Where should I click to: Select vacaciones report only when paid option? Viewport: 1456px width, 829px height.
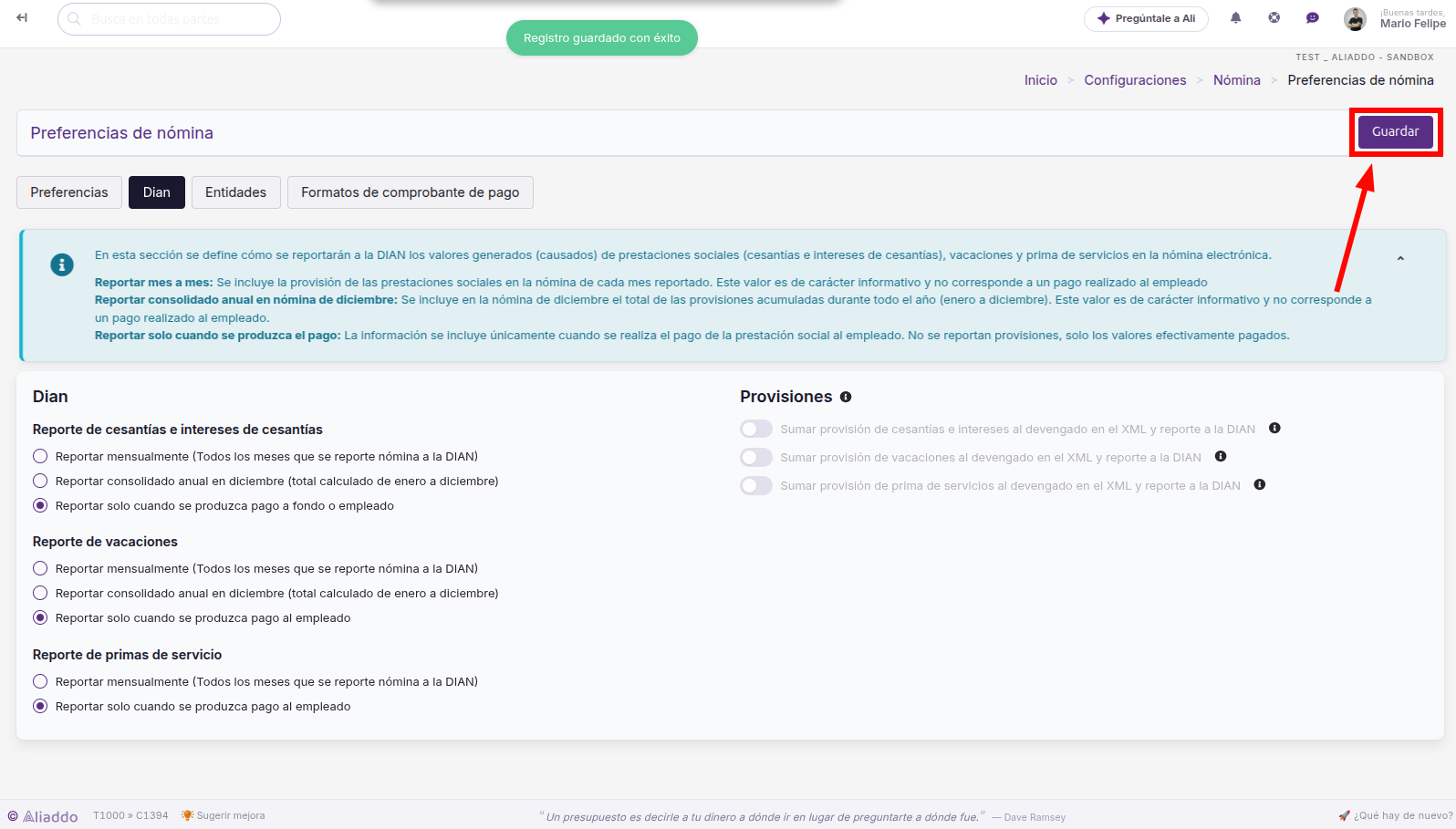pos(40,617)
